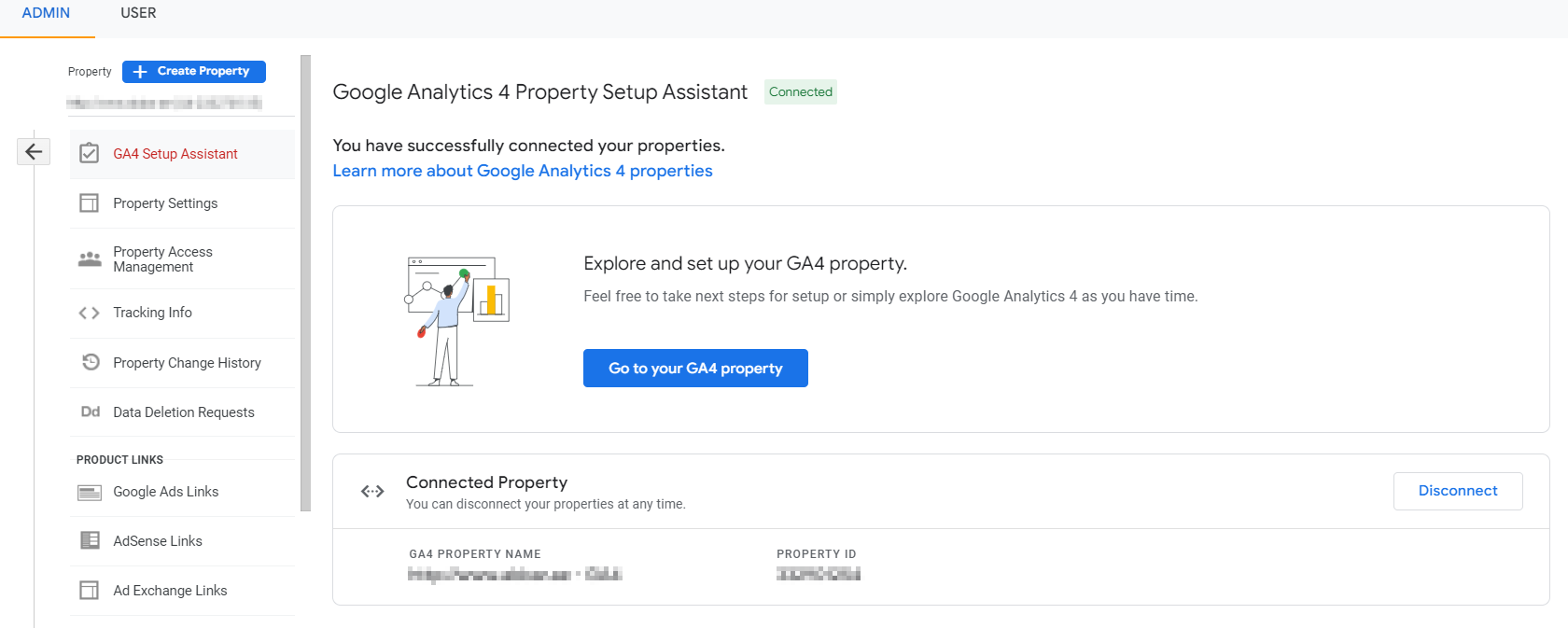Click the Data Deletion Requests Dd icon
Image resolution: width=1568 pixels, height=628 pixels.
(91, 412)
